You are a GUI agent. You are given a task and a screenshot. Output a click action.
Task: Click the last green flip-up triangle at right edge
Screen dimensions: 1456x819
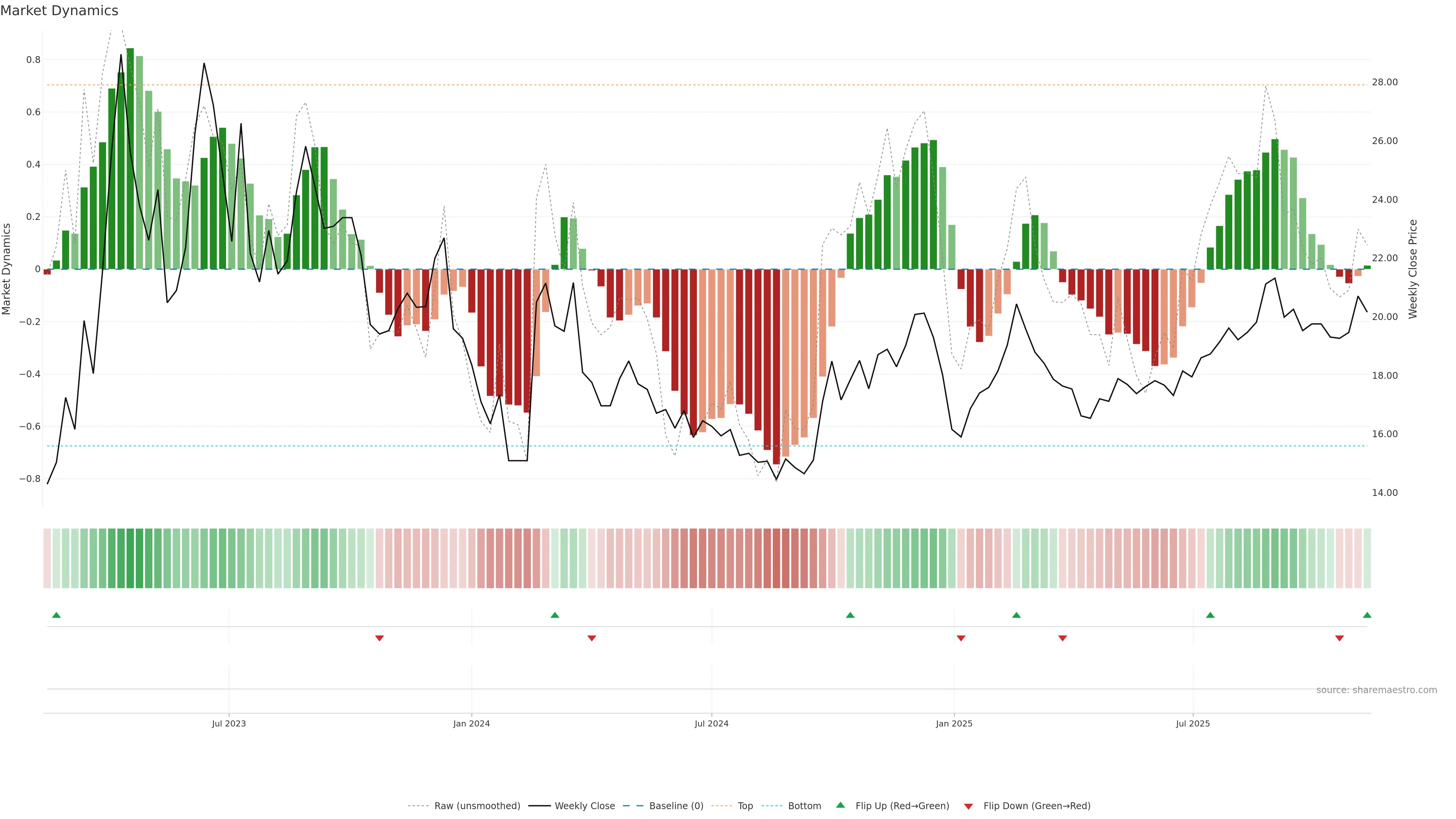[x=1367, y=615]
